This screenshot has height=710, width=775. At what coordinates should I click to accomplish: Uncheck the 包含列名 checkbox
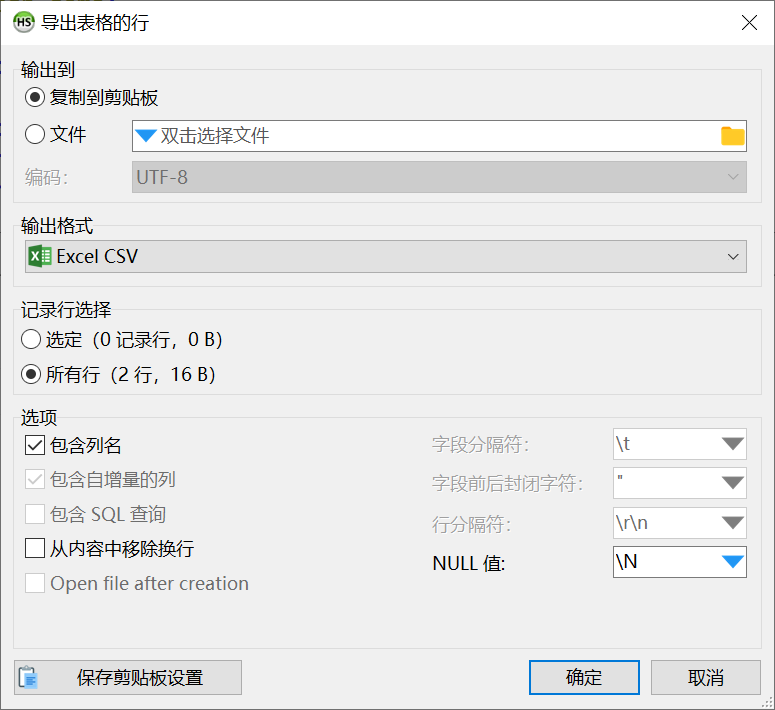click(35, 446)
